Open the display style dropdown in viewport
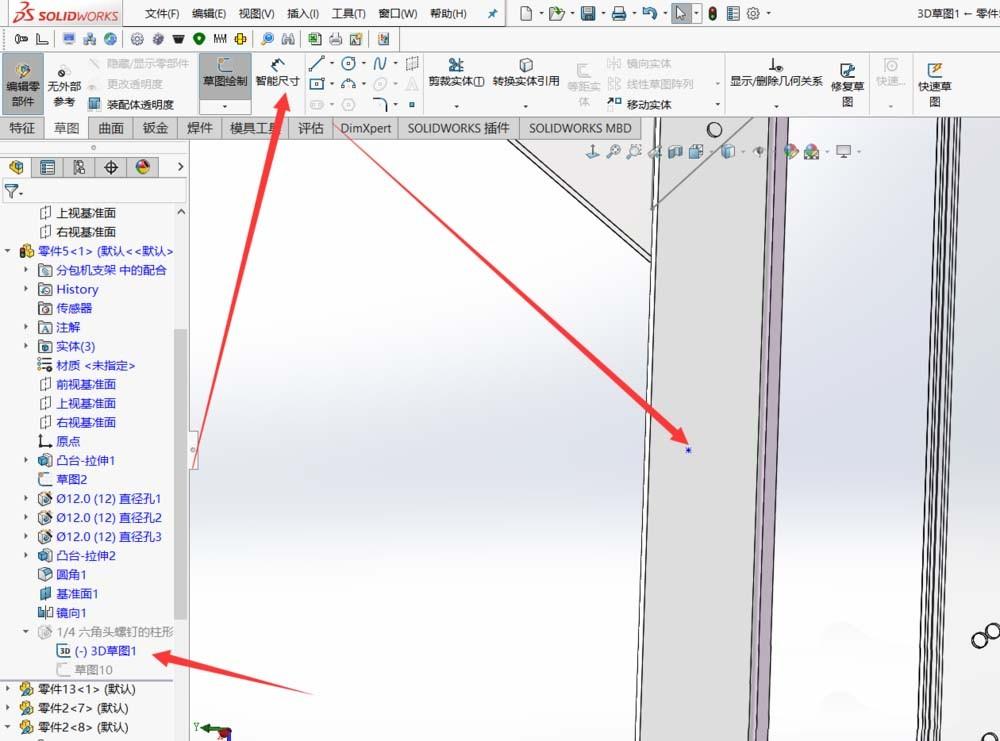 [x=741, y=152]
